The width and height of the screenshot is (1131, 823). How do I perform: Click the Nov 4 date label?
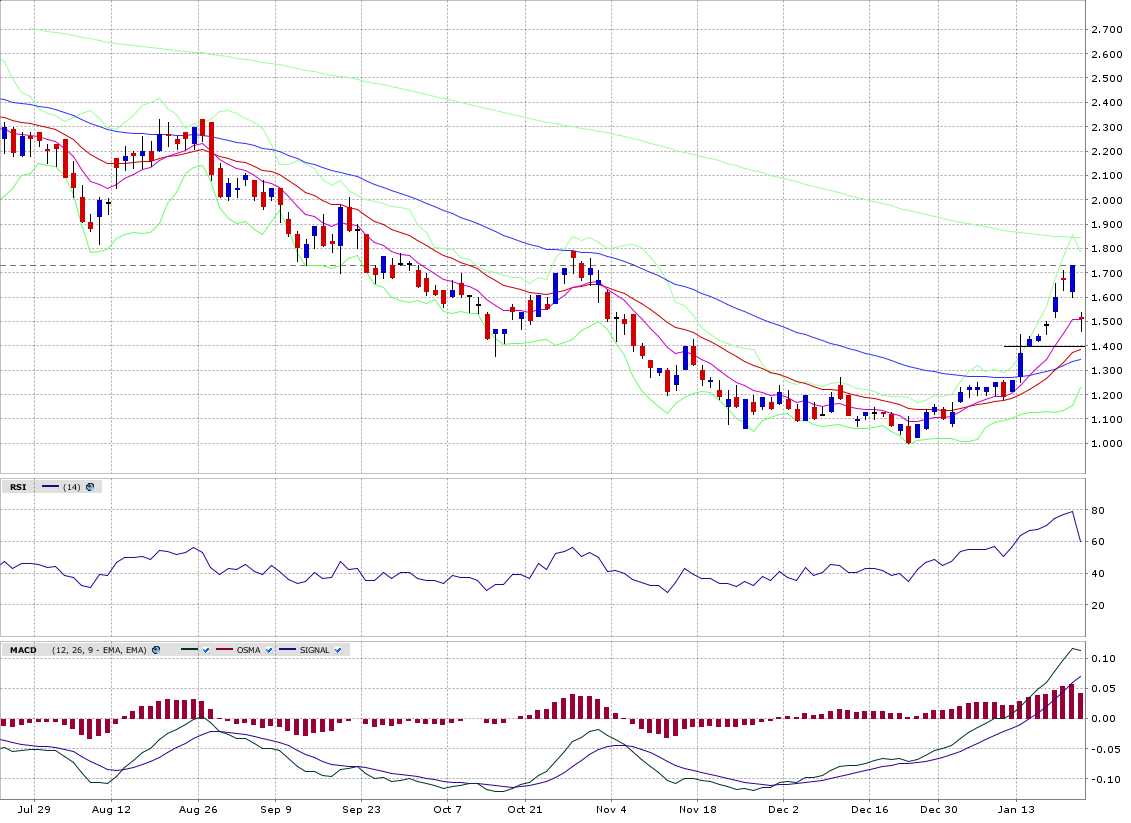coord(610,808)
